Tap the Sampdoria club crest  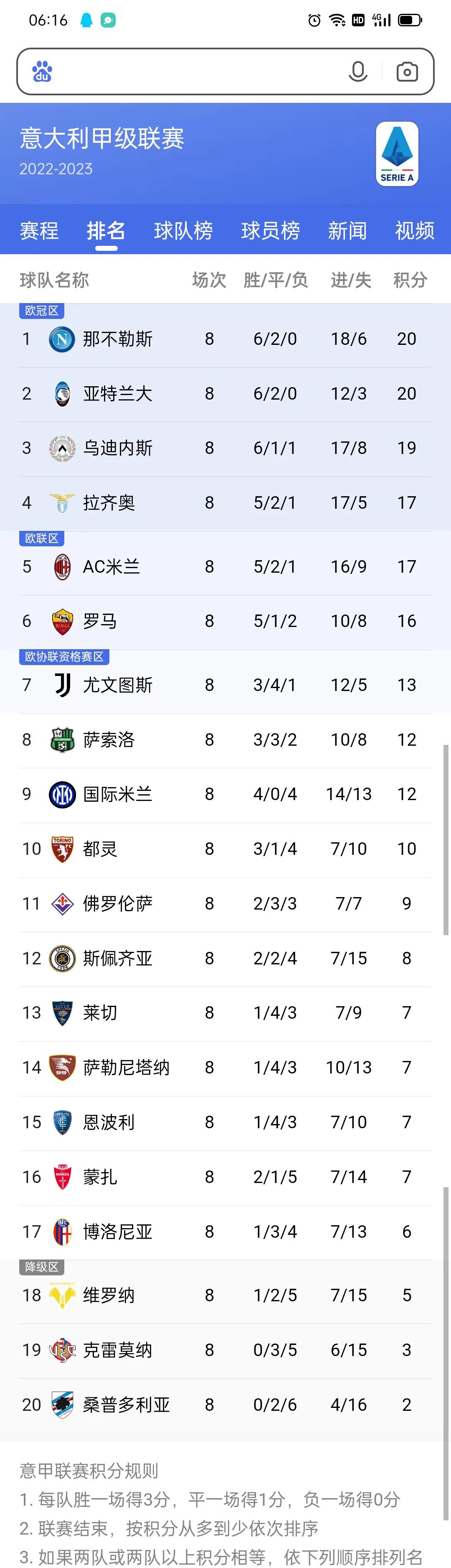[62, 1405]
